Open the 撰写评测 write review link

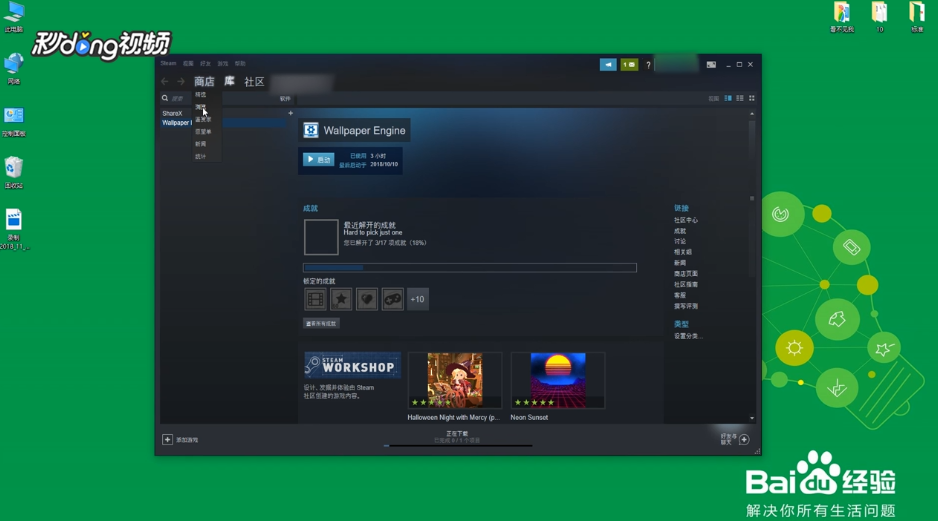[x=686, y=306]
